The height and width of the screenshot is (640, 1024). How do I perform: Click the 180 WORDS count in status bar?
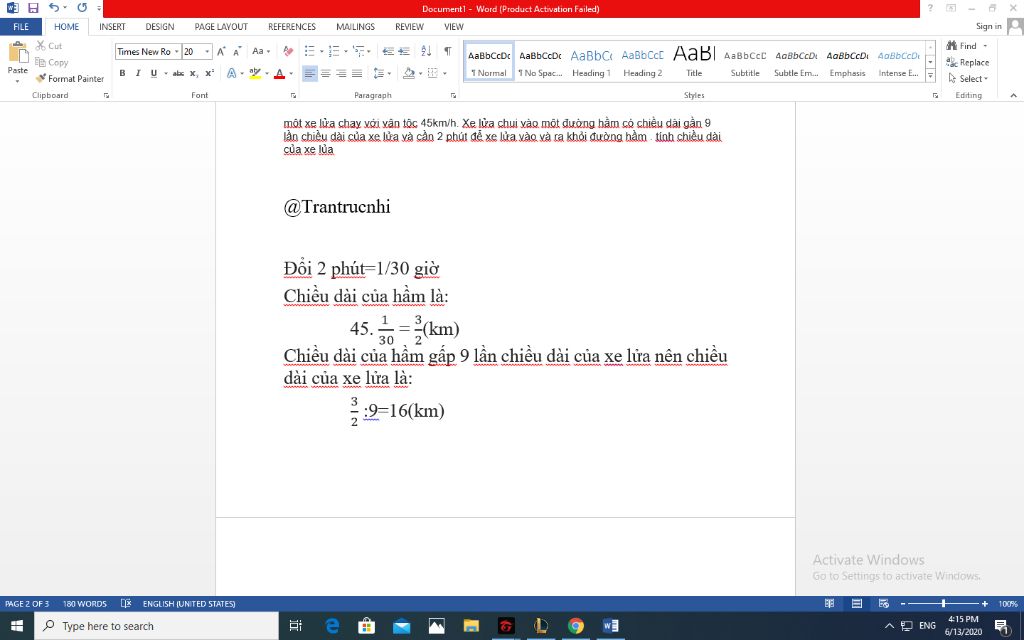[x=84, y=603]
